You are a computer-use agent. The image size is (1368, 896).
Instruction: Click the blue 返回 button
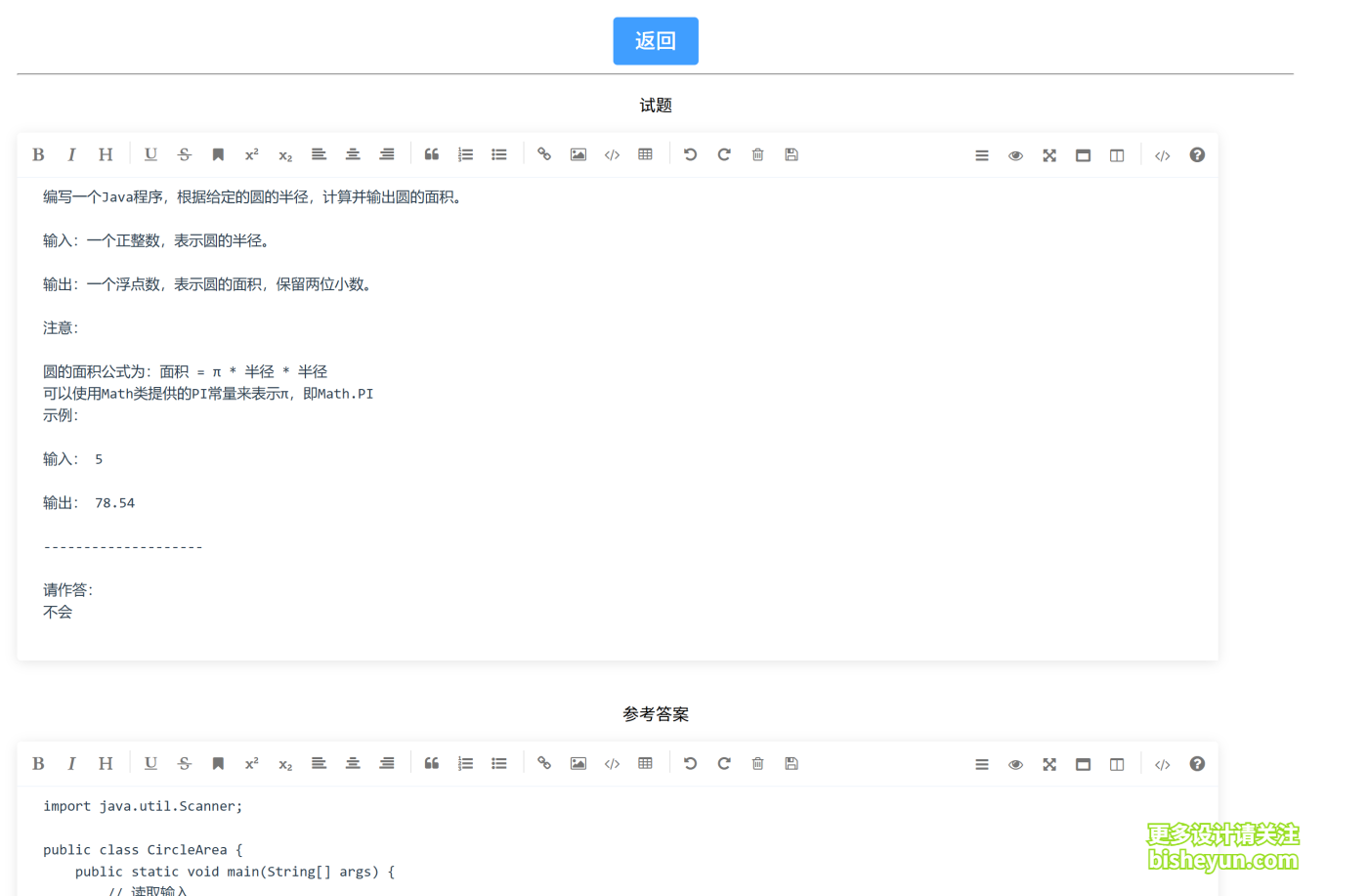[656, 41]
